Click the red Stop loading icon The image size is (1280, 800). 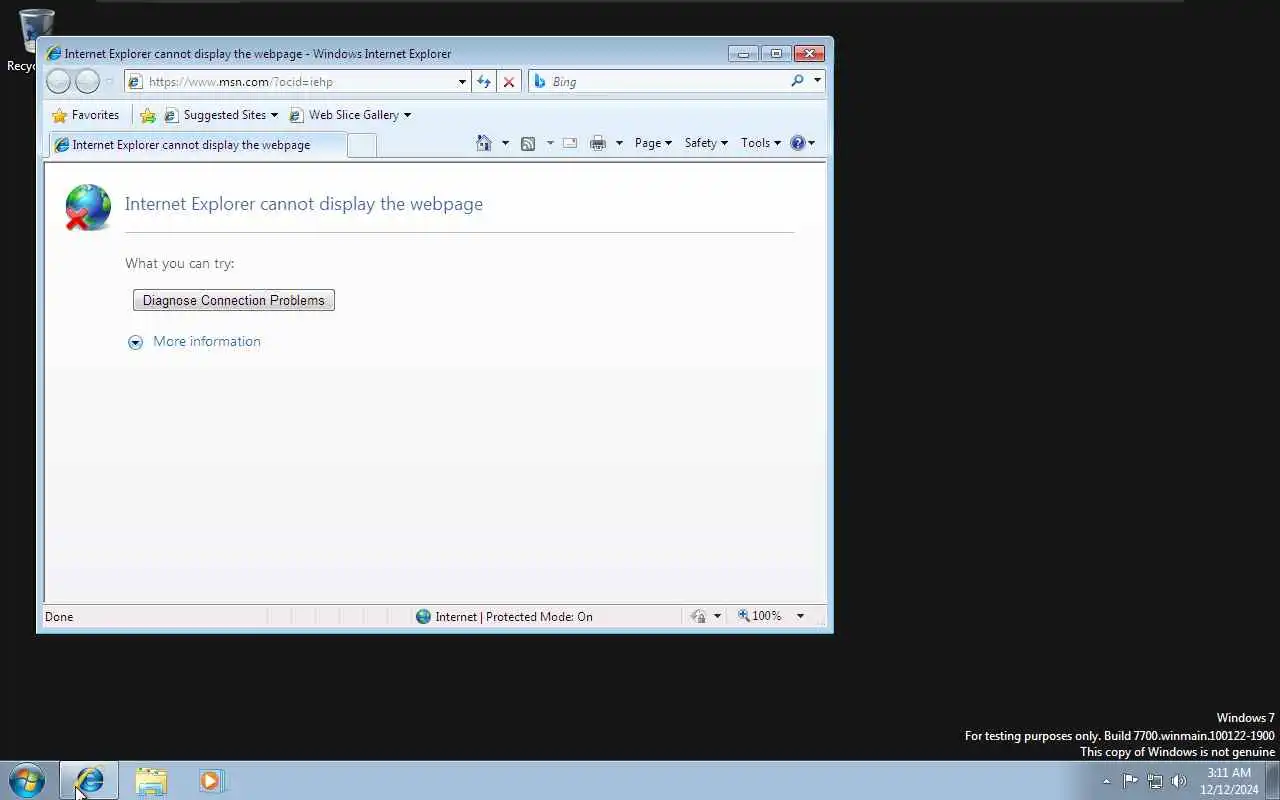coord(509,82)
